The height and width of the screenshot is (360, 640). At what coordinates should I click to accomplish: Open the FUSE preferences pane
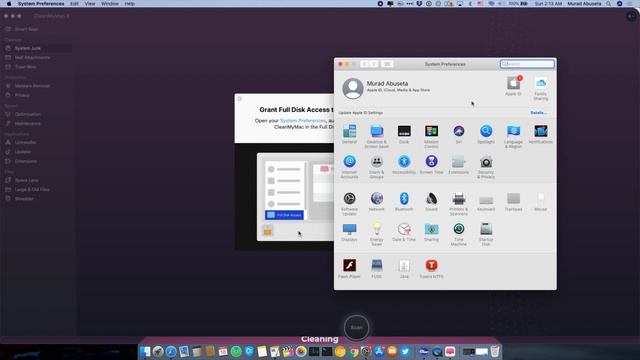[376, 269]
